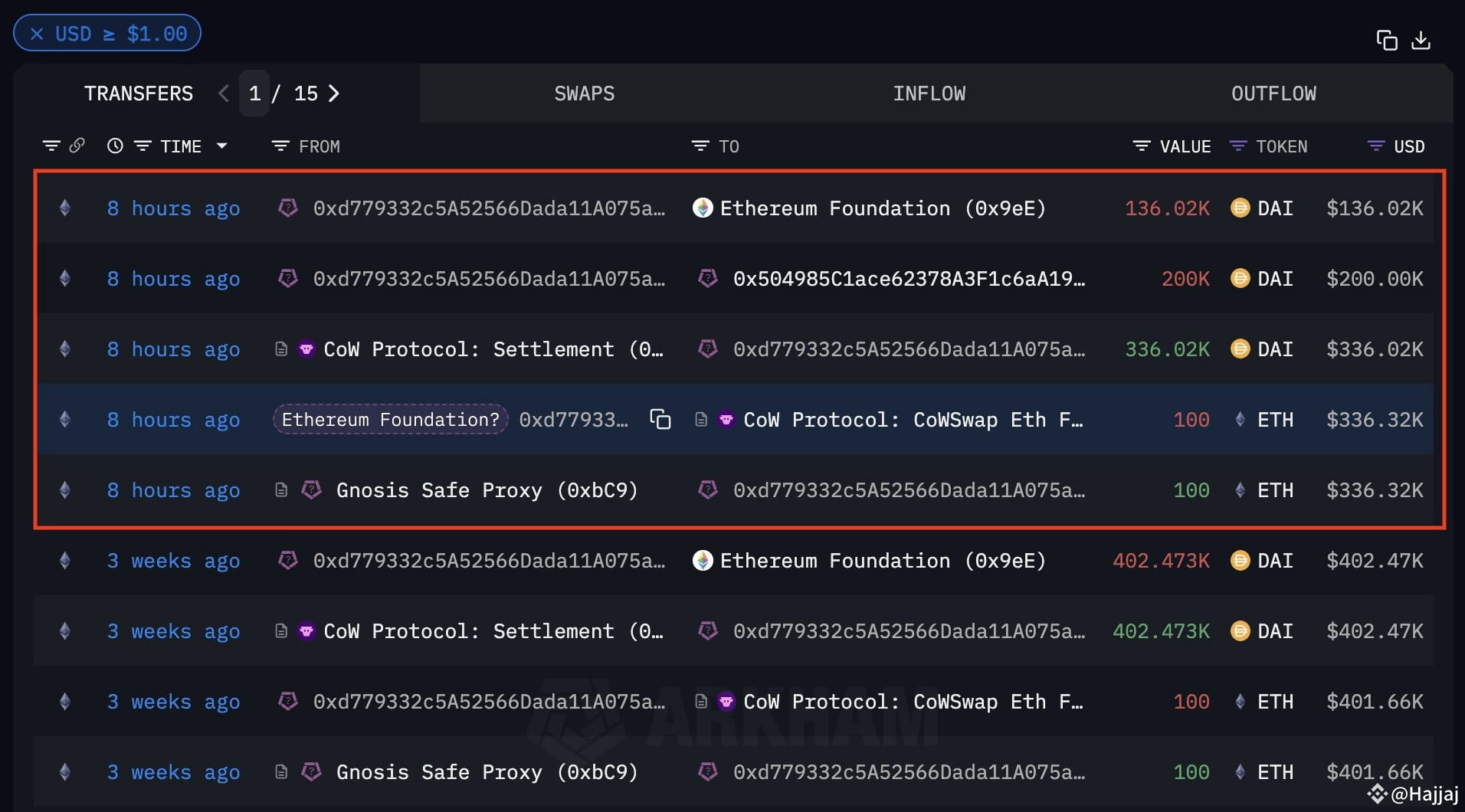Click the link icon in the column header

77,146
